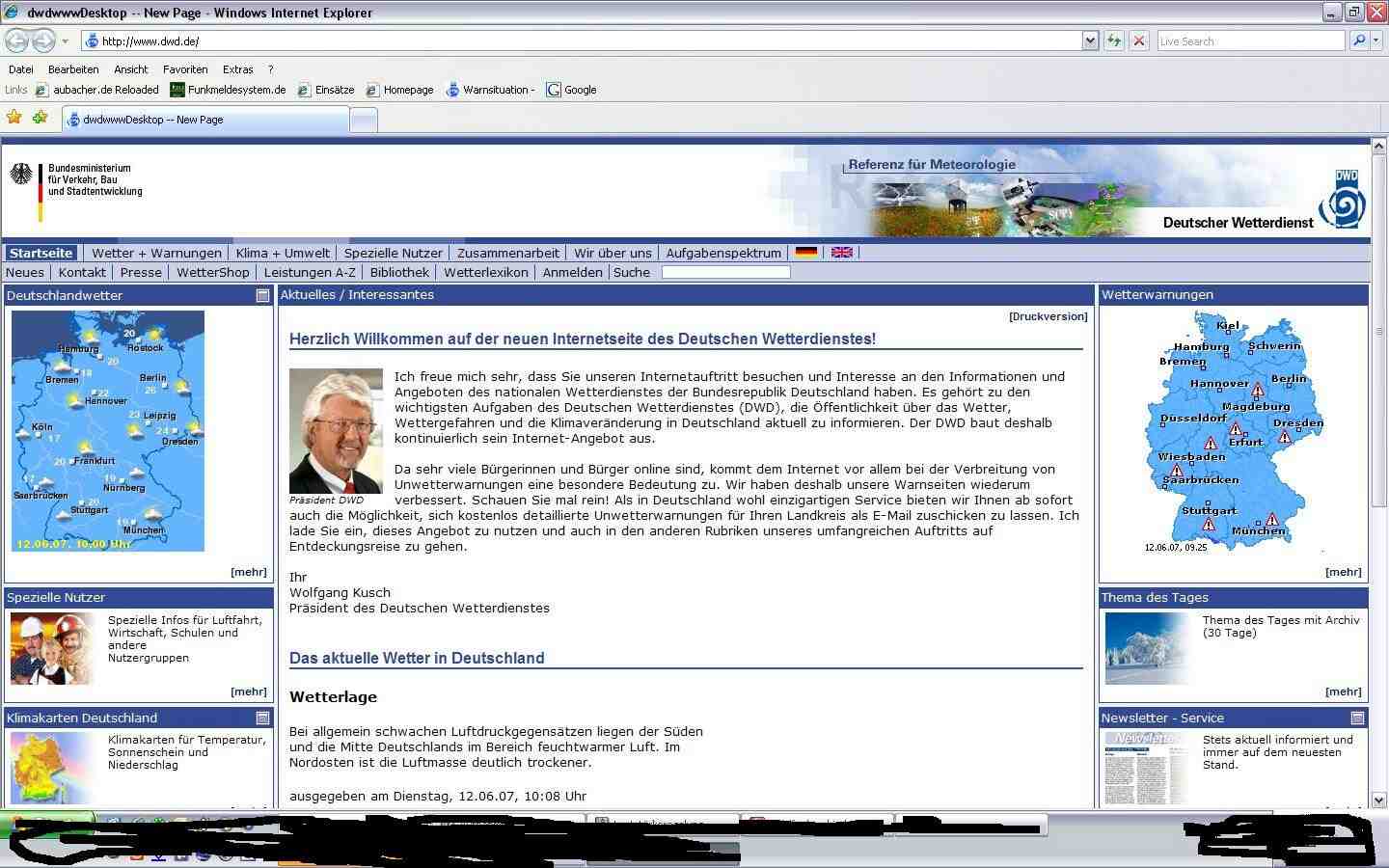Image resolution: width=1389 pixels, height=868 pixels.
Task: Toggle the Deutschlandwetter panel collapse box
Action: [x=262, y=296]
